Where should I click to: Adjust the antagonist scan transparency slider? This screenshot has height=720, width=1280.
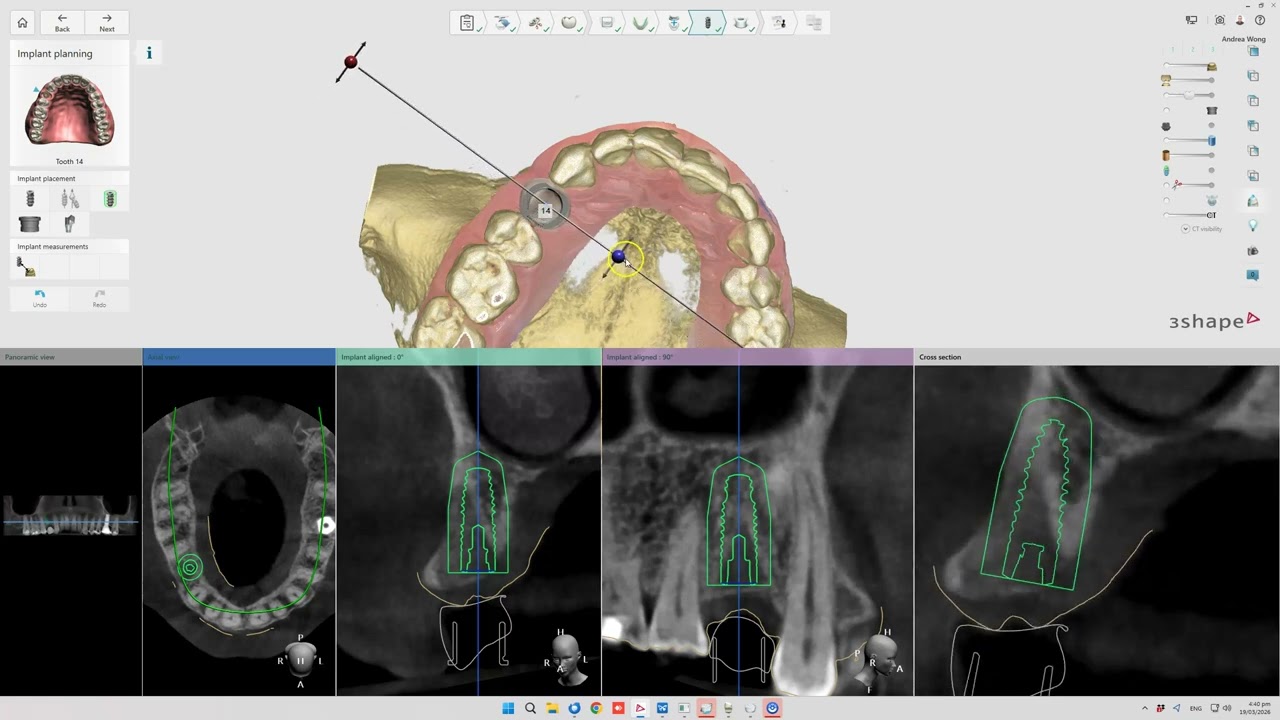[x=1190, y=80]
